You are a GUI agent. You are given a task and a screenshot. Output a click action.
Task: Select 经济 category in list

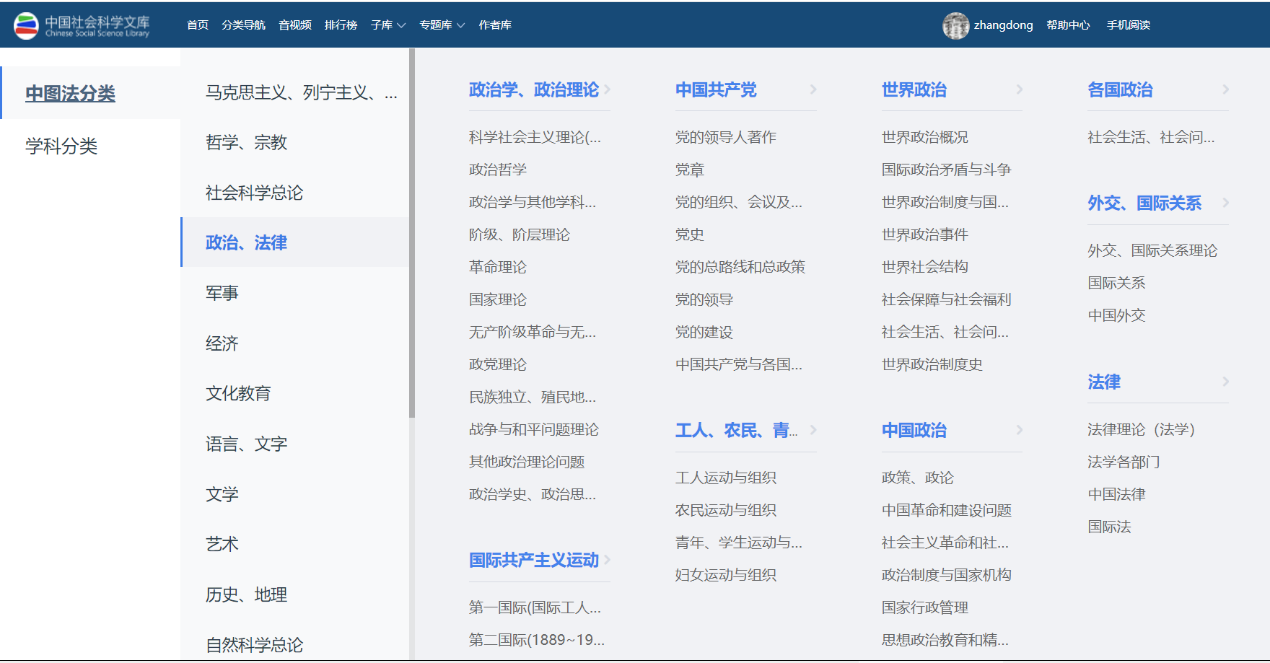pyautogui.click(x=222, y=343)
